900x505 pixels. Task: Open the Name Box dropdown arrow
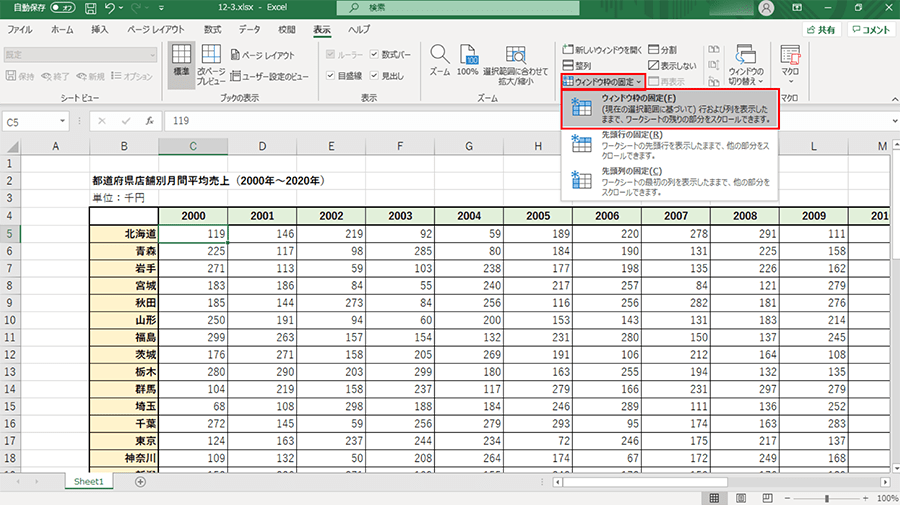pyautogui.click(x=62, y=121)
